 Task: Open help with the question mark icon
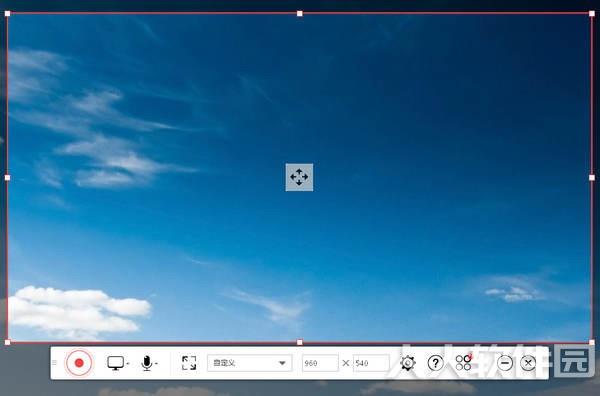(435, 363)
